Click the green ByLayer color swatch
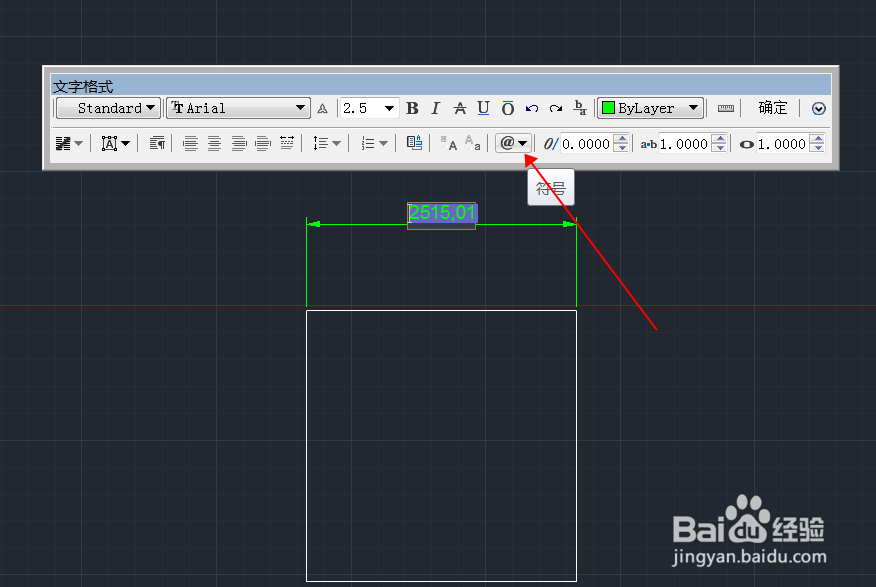 pyautogui.click(x=608, y=108)
